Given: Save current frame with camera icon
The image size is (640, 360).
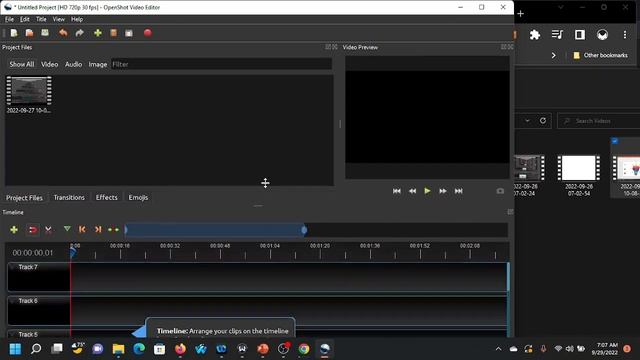Looking at the screenshot, I should 500,191.
